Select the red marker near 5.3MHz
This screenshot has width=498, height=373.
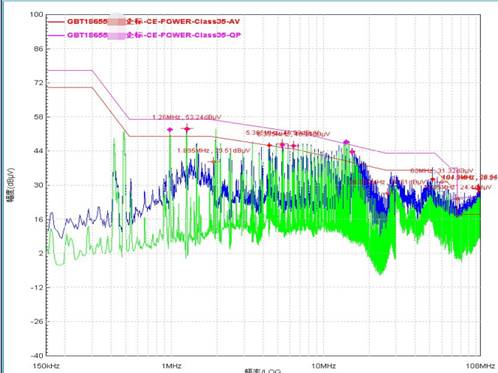click(269, 145)
